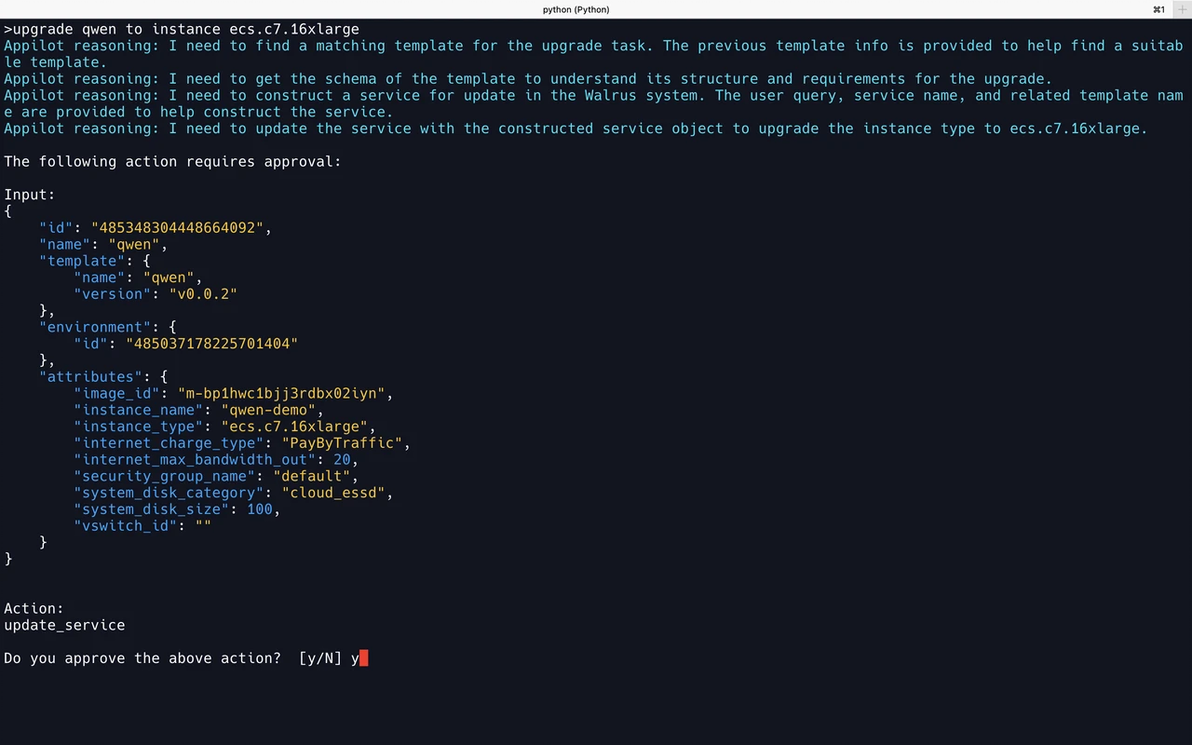Click the typed command upgrade qwen line

182,29
